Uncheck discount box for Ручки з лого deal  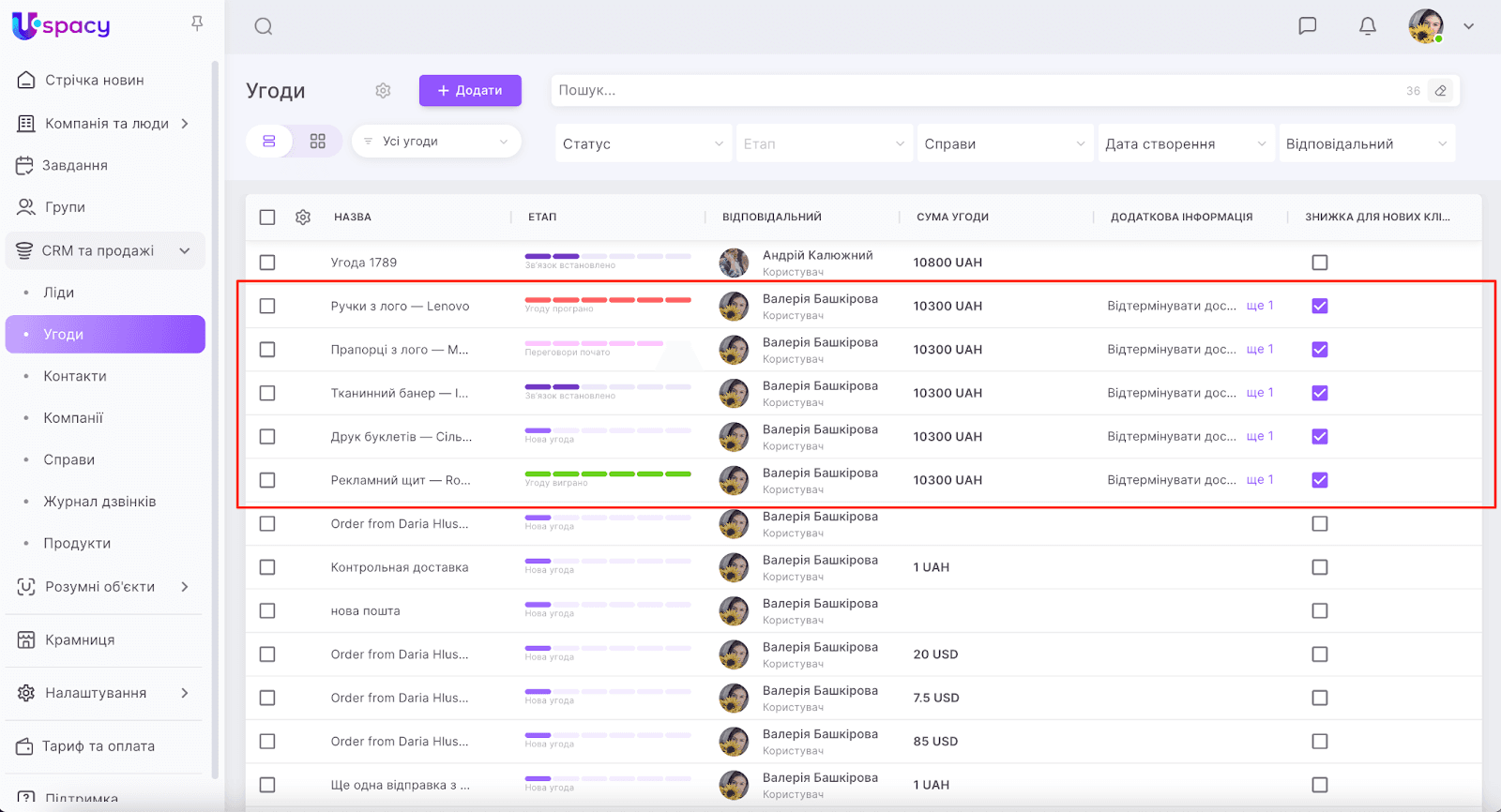pyautogui.click(x=1320, y=306)
